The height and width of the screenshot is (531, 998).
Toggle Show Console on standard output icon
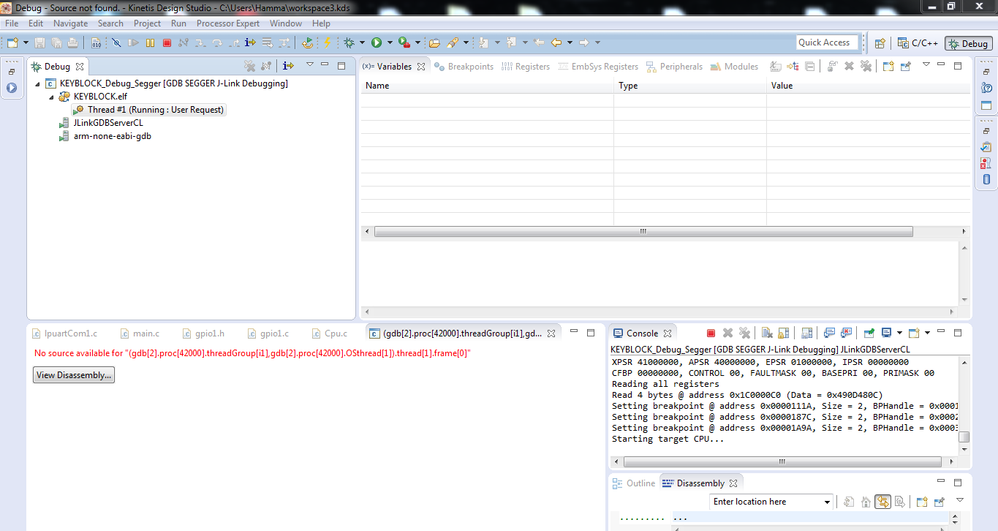click(x=829, y=333)
